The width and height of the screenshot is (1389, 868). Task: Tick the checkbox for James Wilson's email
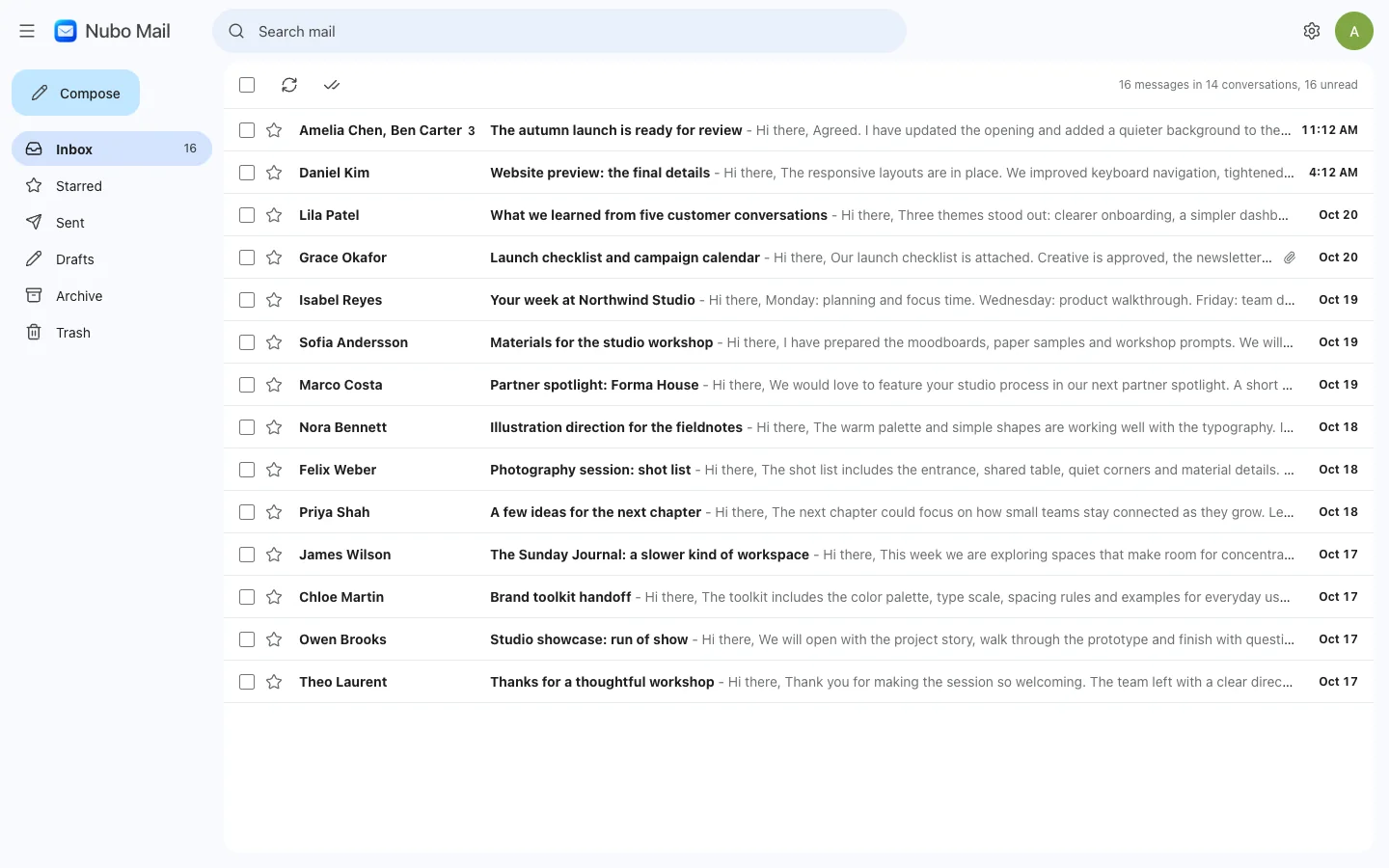point(247,555)
